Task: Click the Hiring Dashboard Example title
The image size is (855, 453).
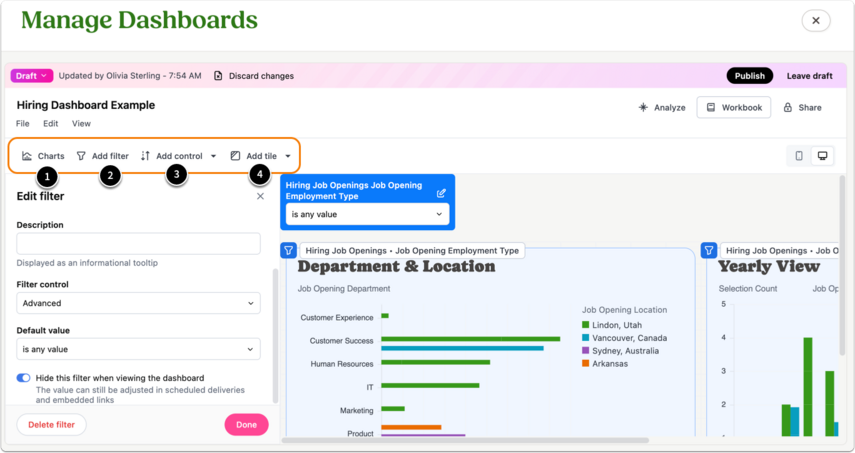Action: click(86, 105)
